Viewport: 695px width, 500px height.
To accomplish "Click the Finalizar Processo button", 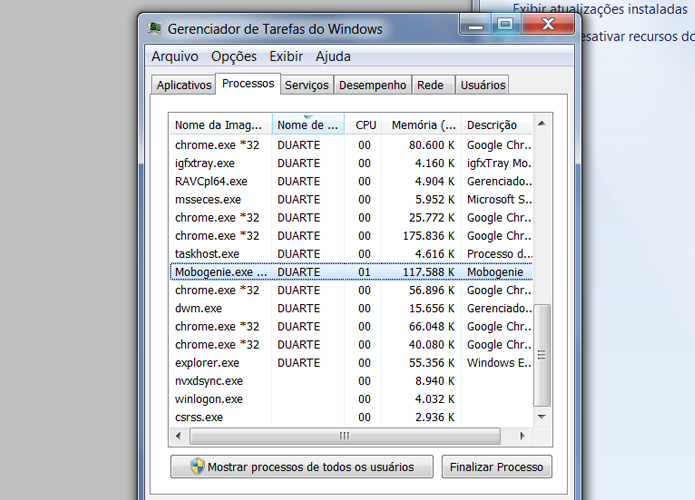I will tap(497, 467).
